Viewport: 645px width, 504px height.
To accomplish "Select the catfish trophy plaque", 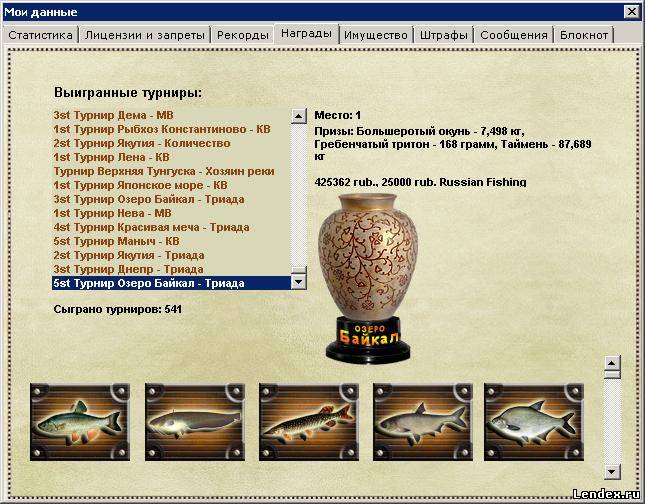I will pos(195,422).
